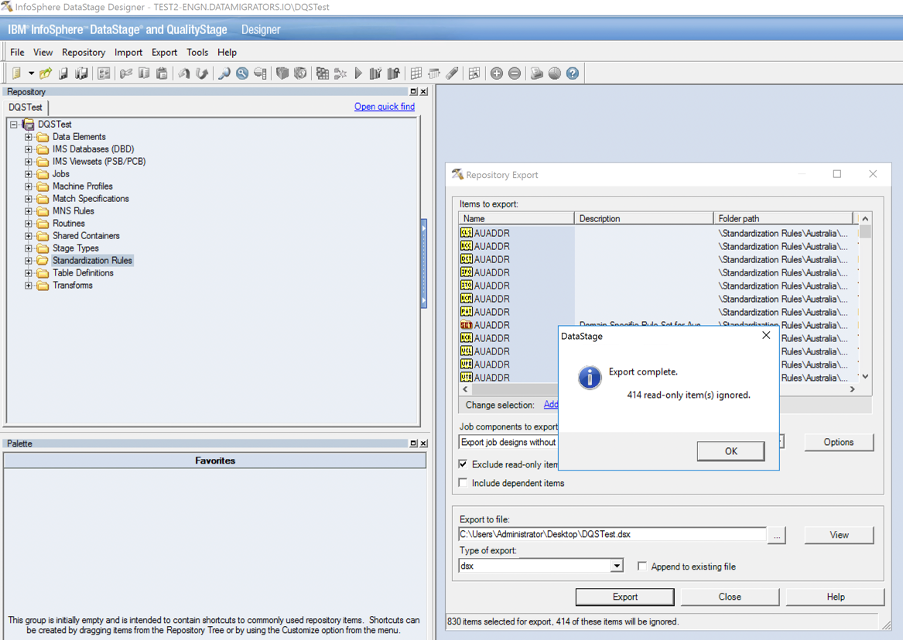The width and height of the screenshot is (904, 640).
Task: Click the Run job play arrow icon
Action: coord(358,73)
